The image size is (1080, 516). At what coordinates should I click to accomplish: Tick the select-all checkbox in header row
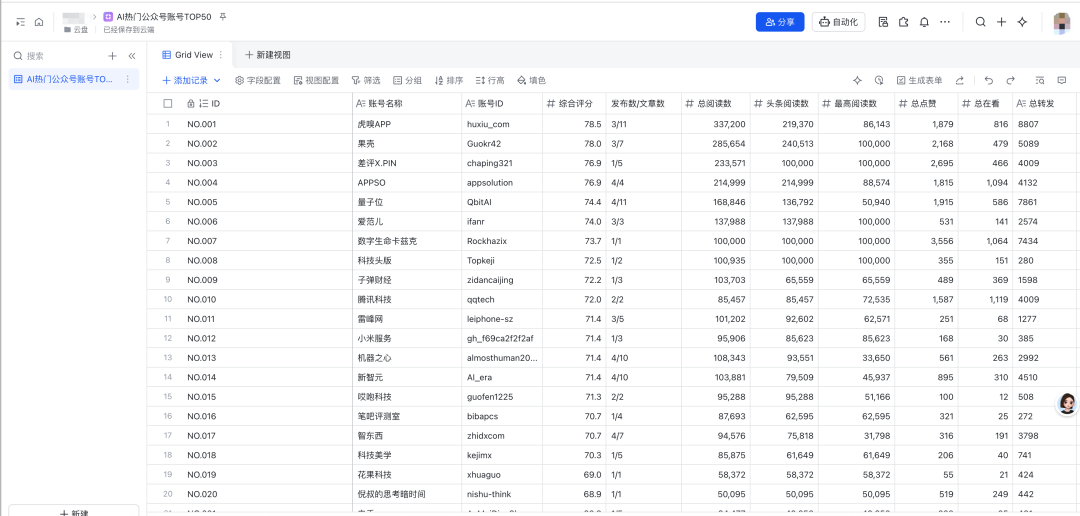pyautogui.click(x=167, y=104)
